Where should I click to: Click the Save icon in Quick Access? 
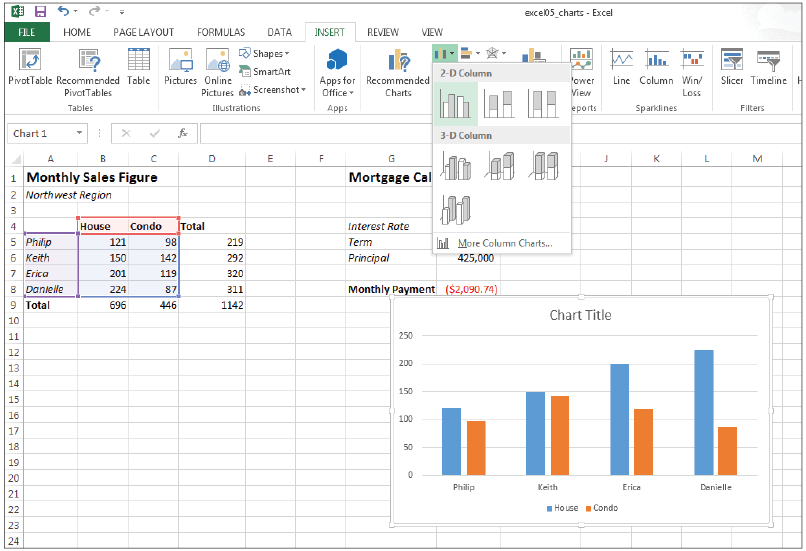point(40,11)
